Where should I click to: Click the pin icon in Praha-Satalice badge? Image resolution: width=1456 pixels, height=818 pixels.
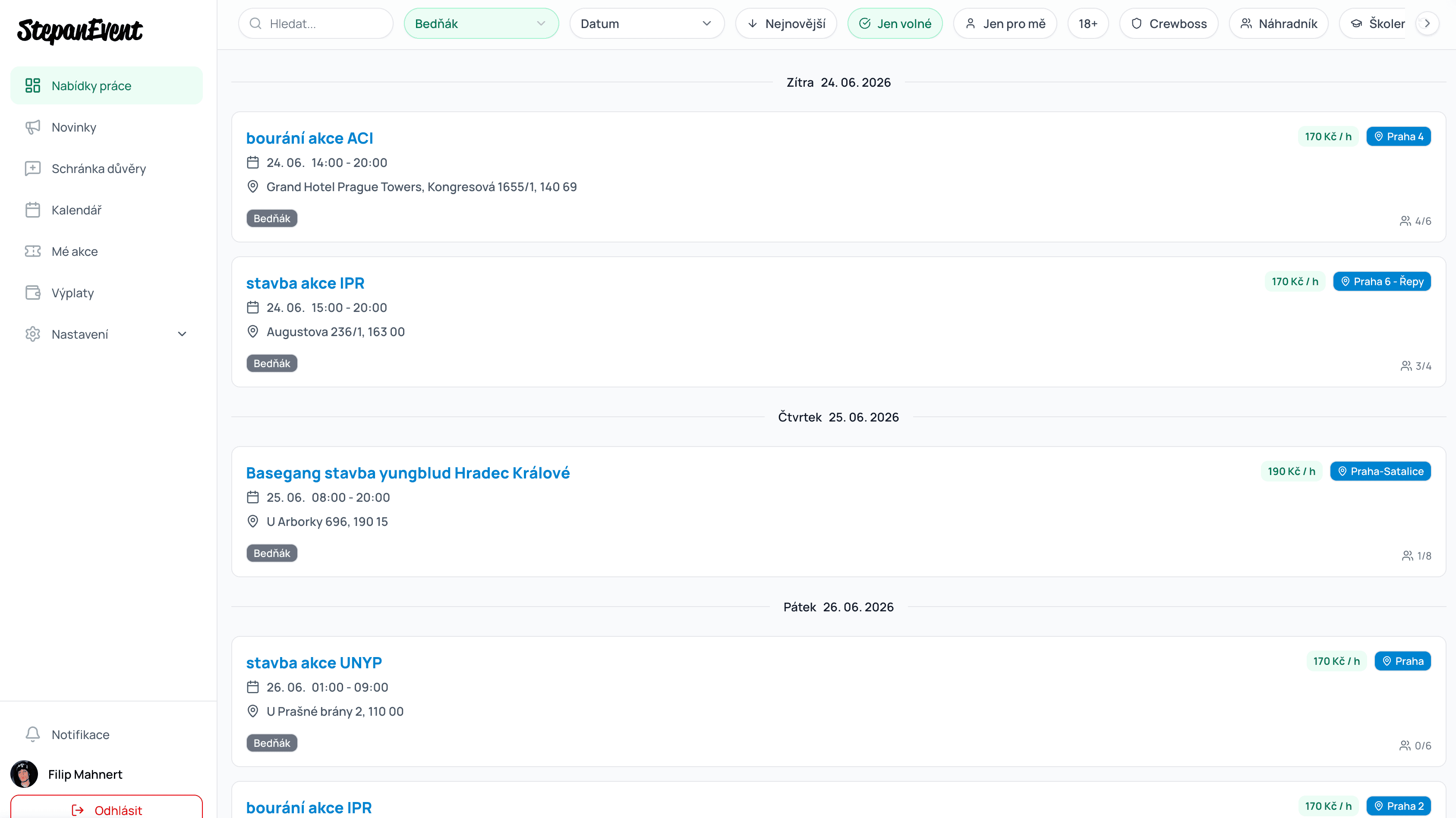coord(1343,471)
